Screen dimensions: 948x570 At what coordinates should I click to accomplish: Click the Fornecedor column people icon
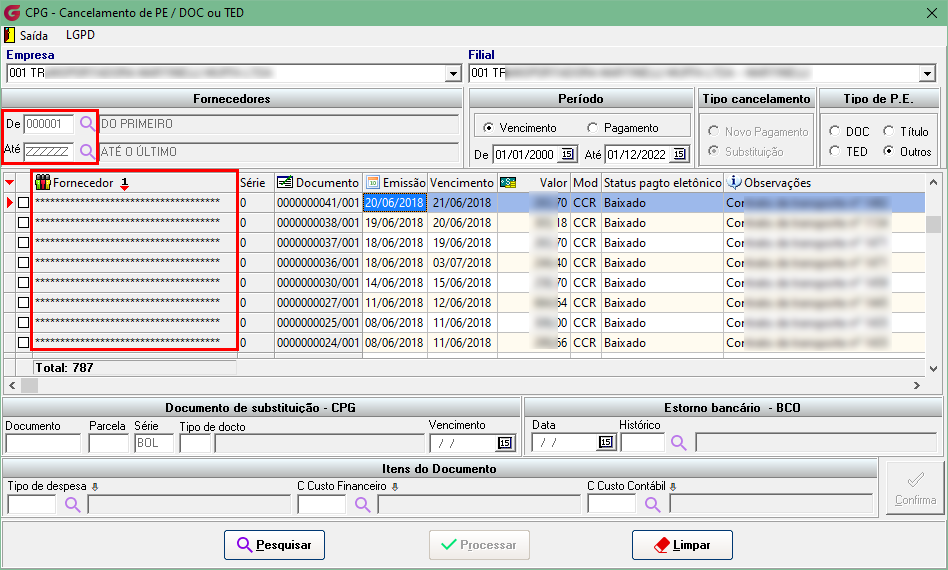click(42, 182)
